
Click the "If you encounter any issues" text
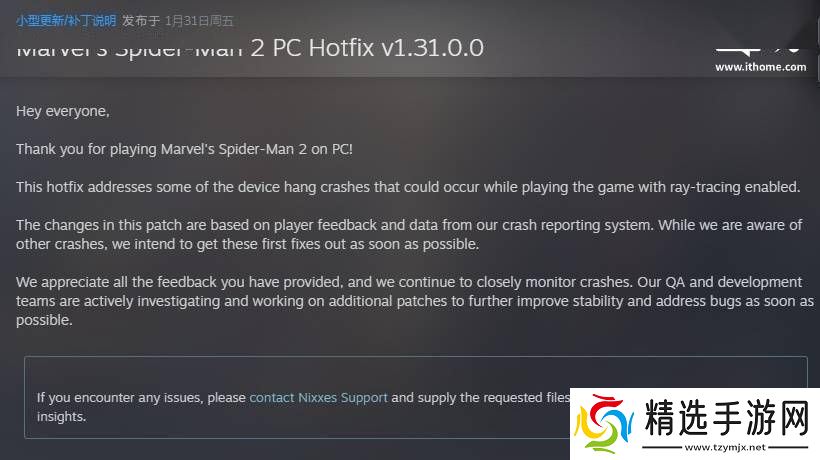coord(120,398)
